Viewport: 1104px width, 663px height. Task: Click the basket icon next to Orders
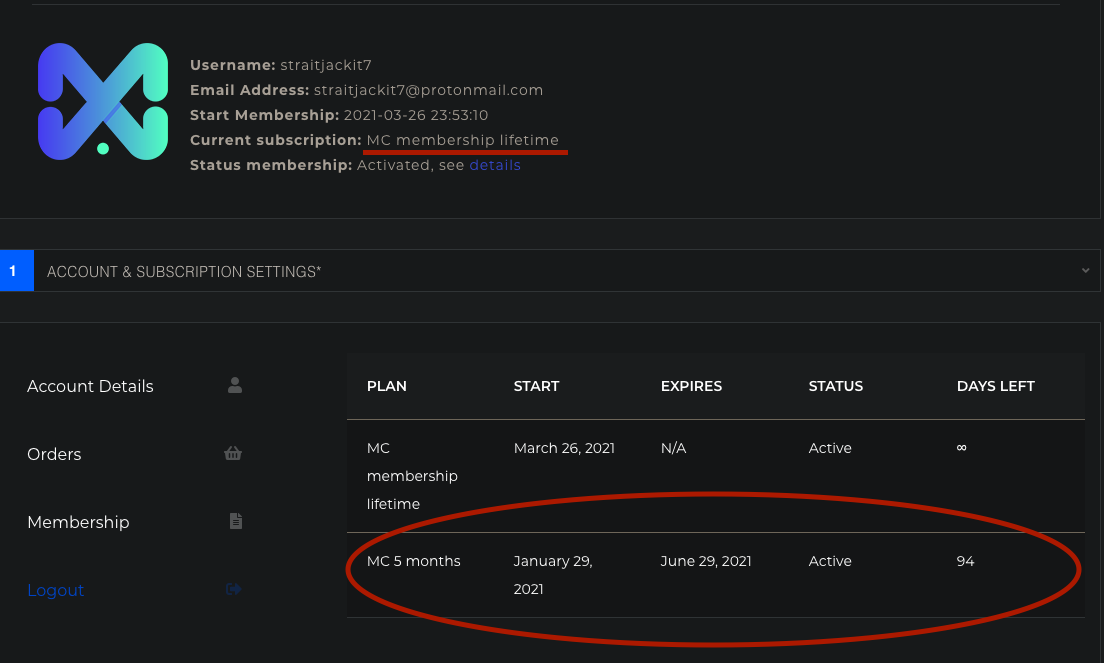click(233, 453)
